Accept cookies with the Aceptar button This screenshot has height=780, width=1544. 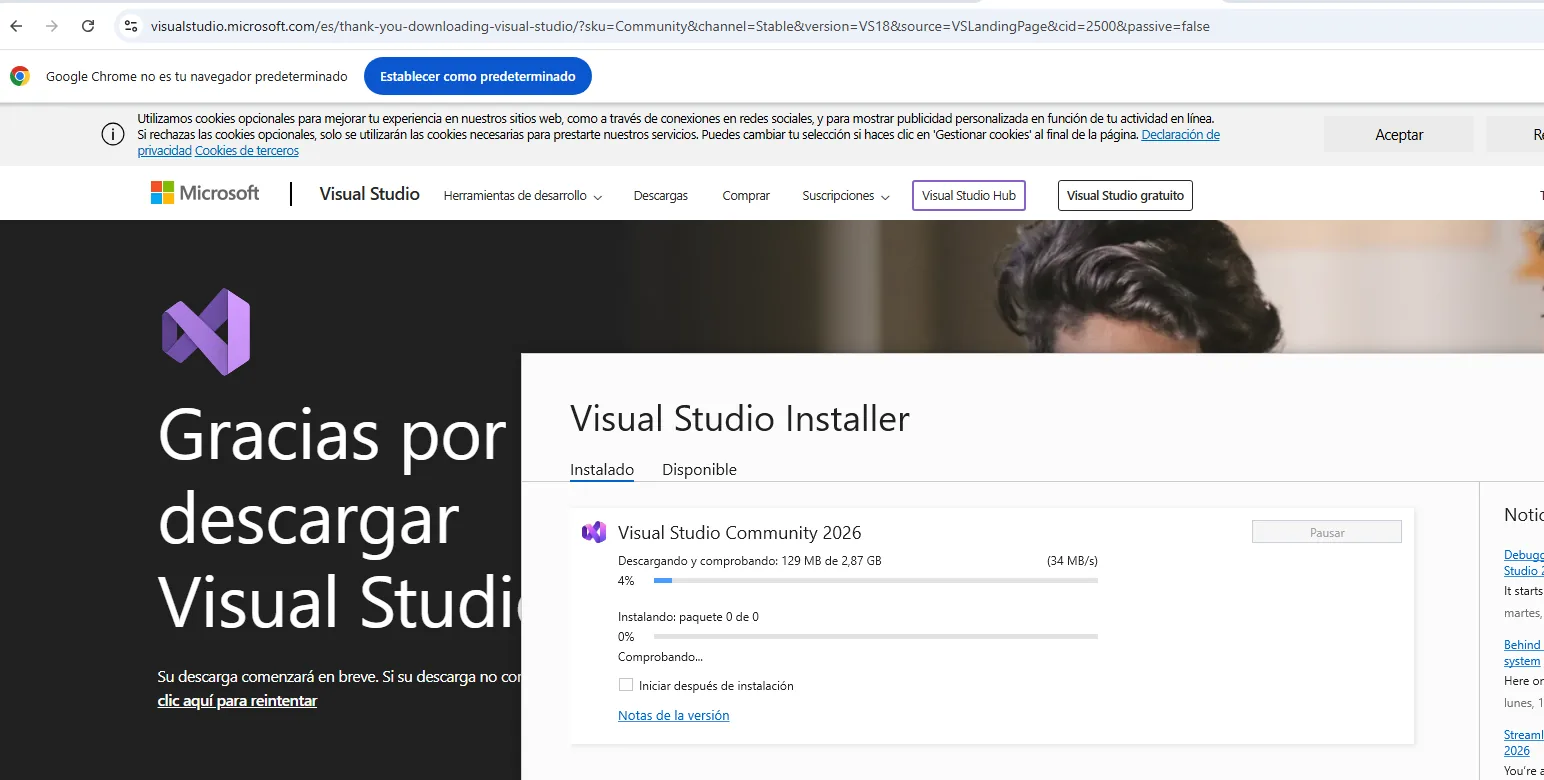pos(1399,135)
